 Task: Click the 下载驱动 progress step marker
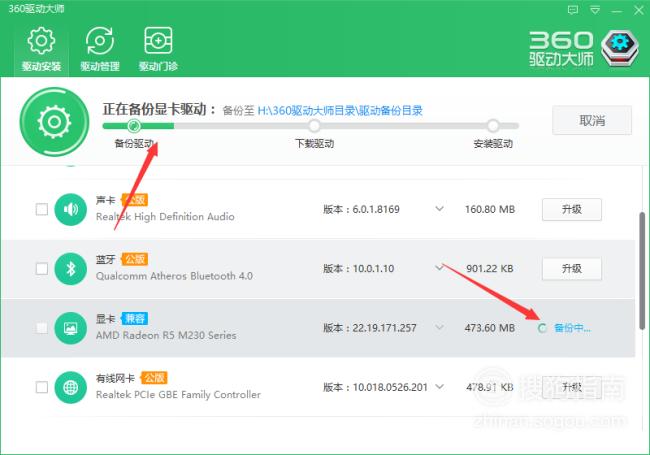tap(314, 125)
